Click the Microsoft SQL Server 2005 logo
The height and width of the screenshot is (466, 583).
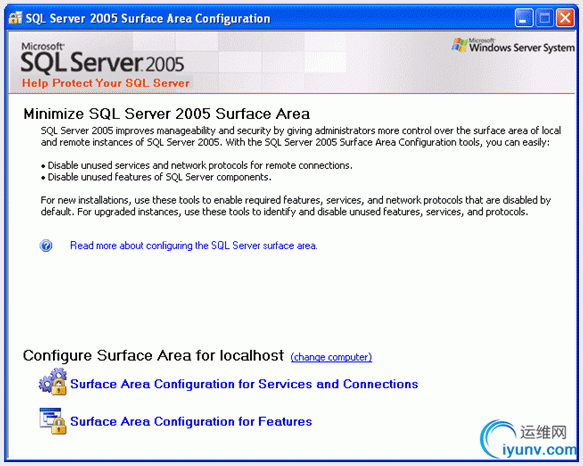103,58
